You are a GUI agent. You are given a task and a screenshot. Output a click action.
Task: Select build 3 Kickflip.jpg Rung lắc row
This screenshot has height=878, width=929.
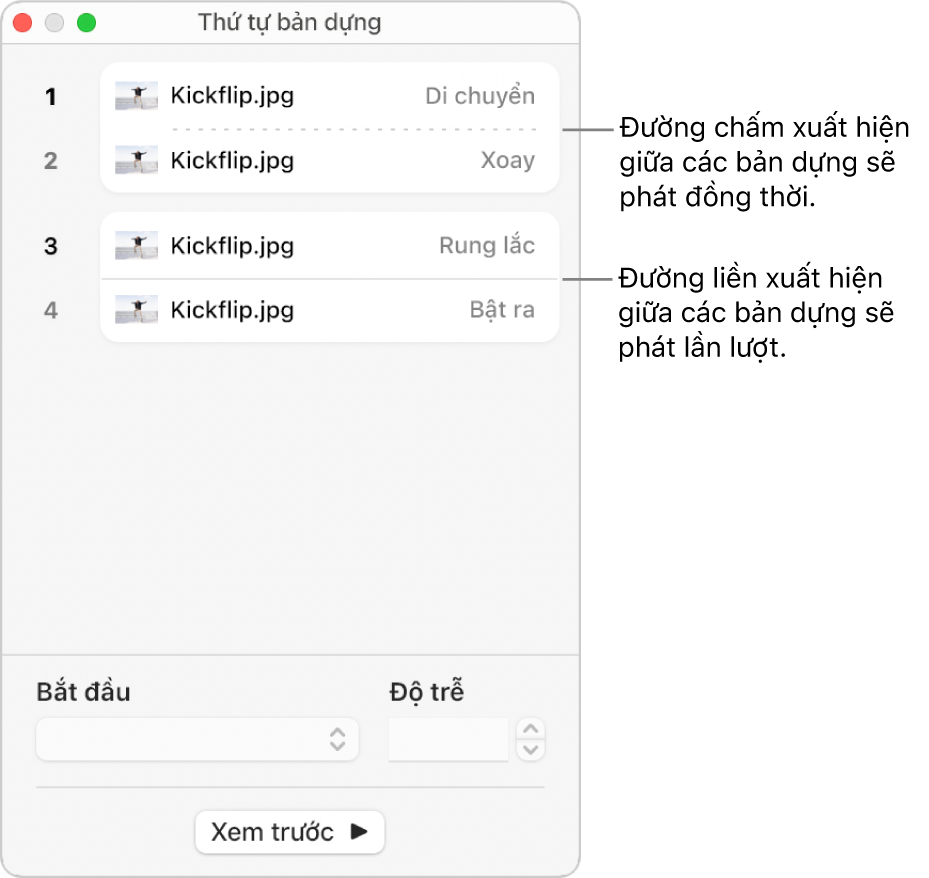click(329, 246)
